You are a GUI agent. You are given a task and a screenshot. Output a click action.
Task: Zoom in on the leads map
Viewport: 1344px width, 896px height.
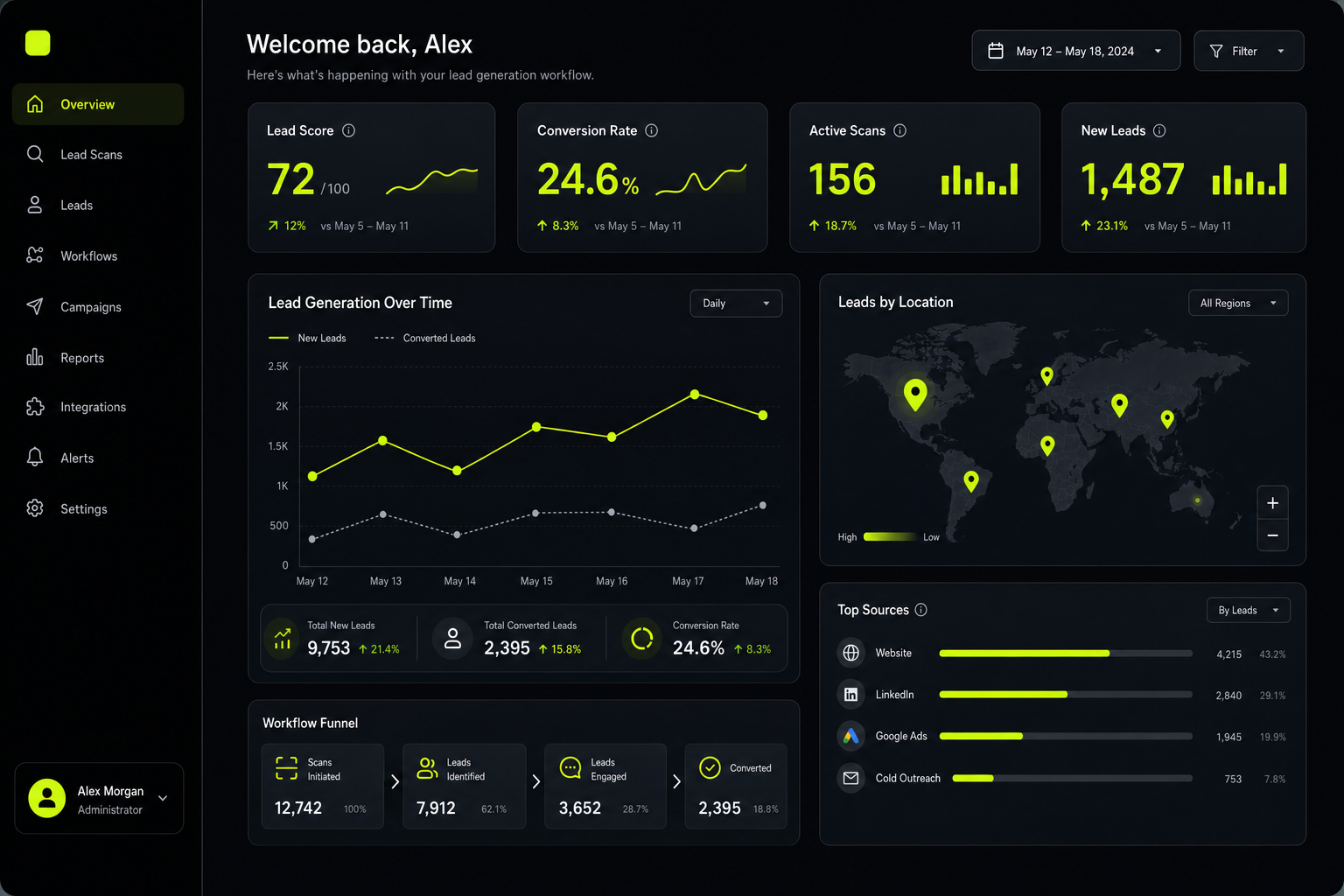pos(1272,503)
